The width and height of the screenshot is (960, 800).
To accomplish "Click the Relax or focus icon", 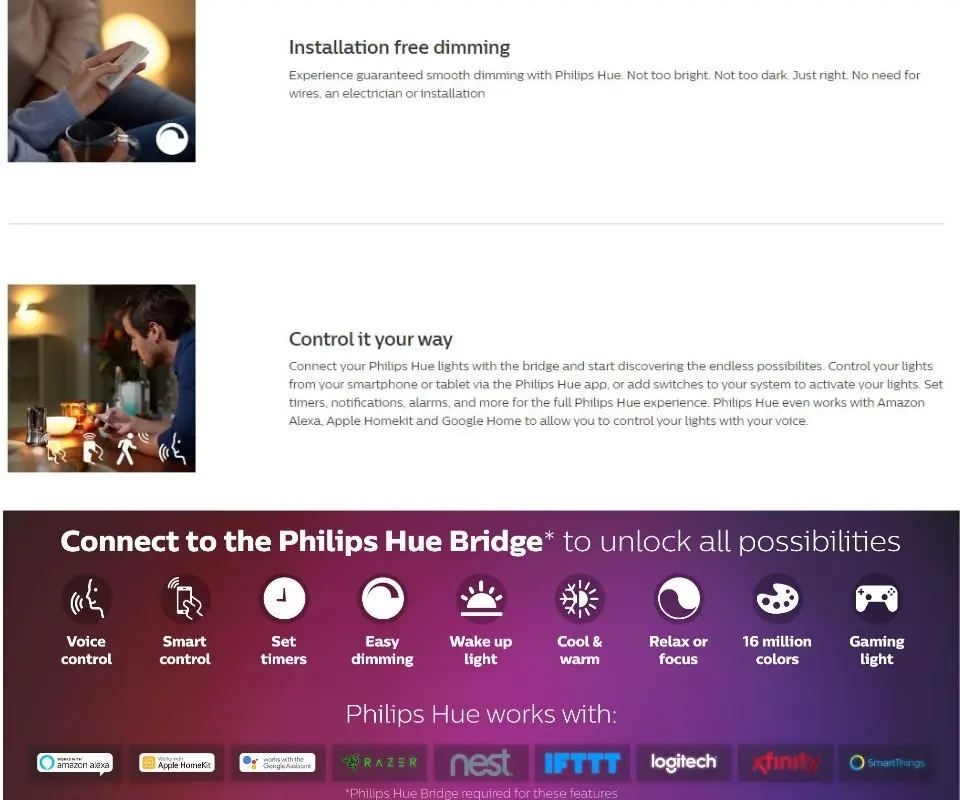I will (x=678, y=599).
